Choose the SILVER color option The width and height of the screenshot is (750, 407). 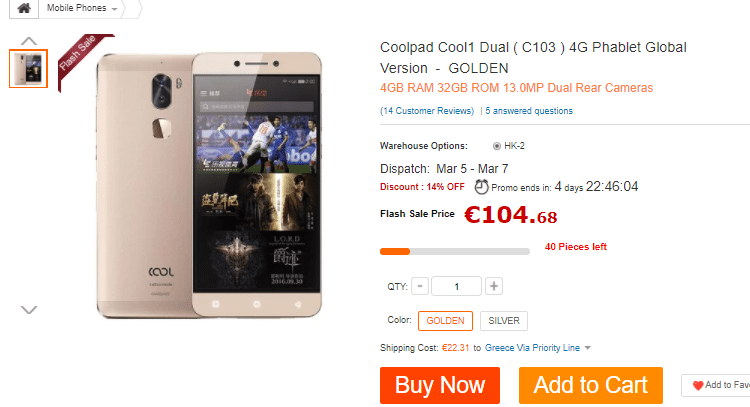click(x=504, y=320)
